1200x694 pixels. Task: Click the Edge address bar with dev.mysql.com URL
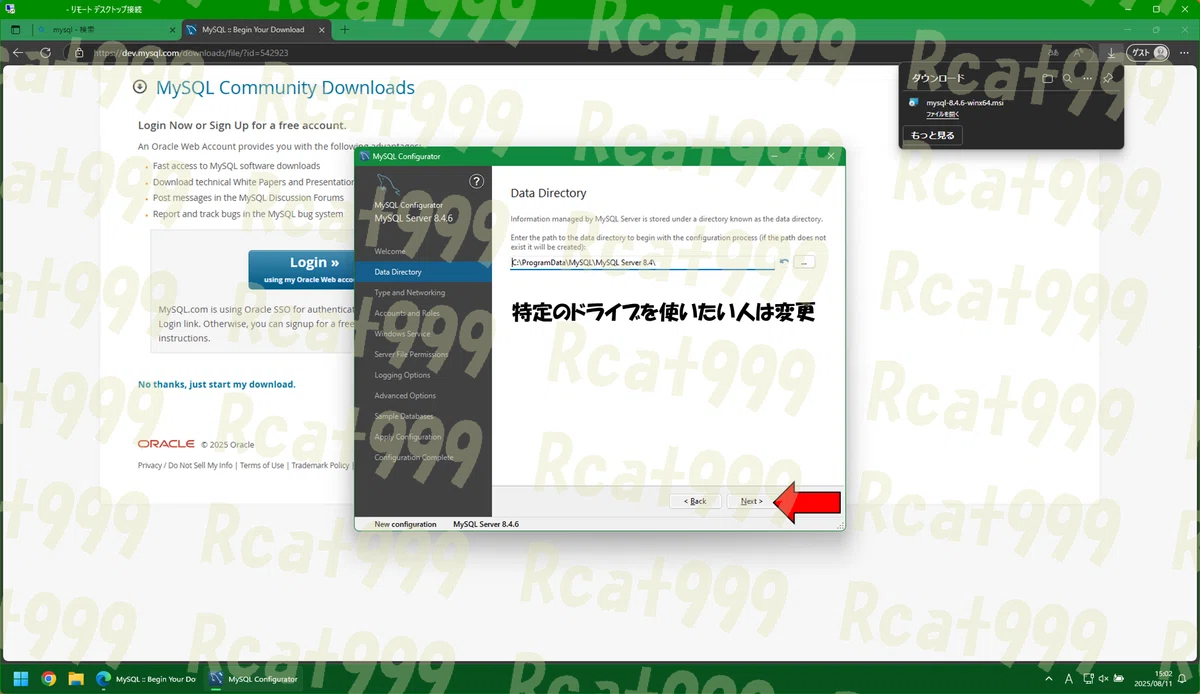pyautogui.click(x=560, y=53)
